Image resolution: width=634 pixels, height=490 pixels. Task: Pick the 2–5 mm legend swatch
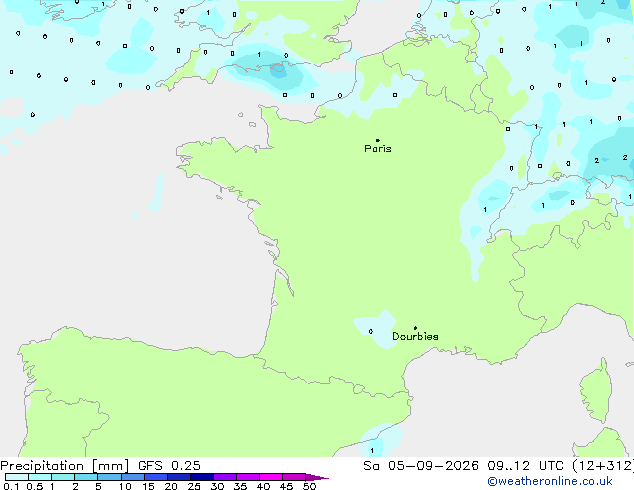(x=86, y=477)
